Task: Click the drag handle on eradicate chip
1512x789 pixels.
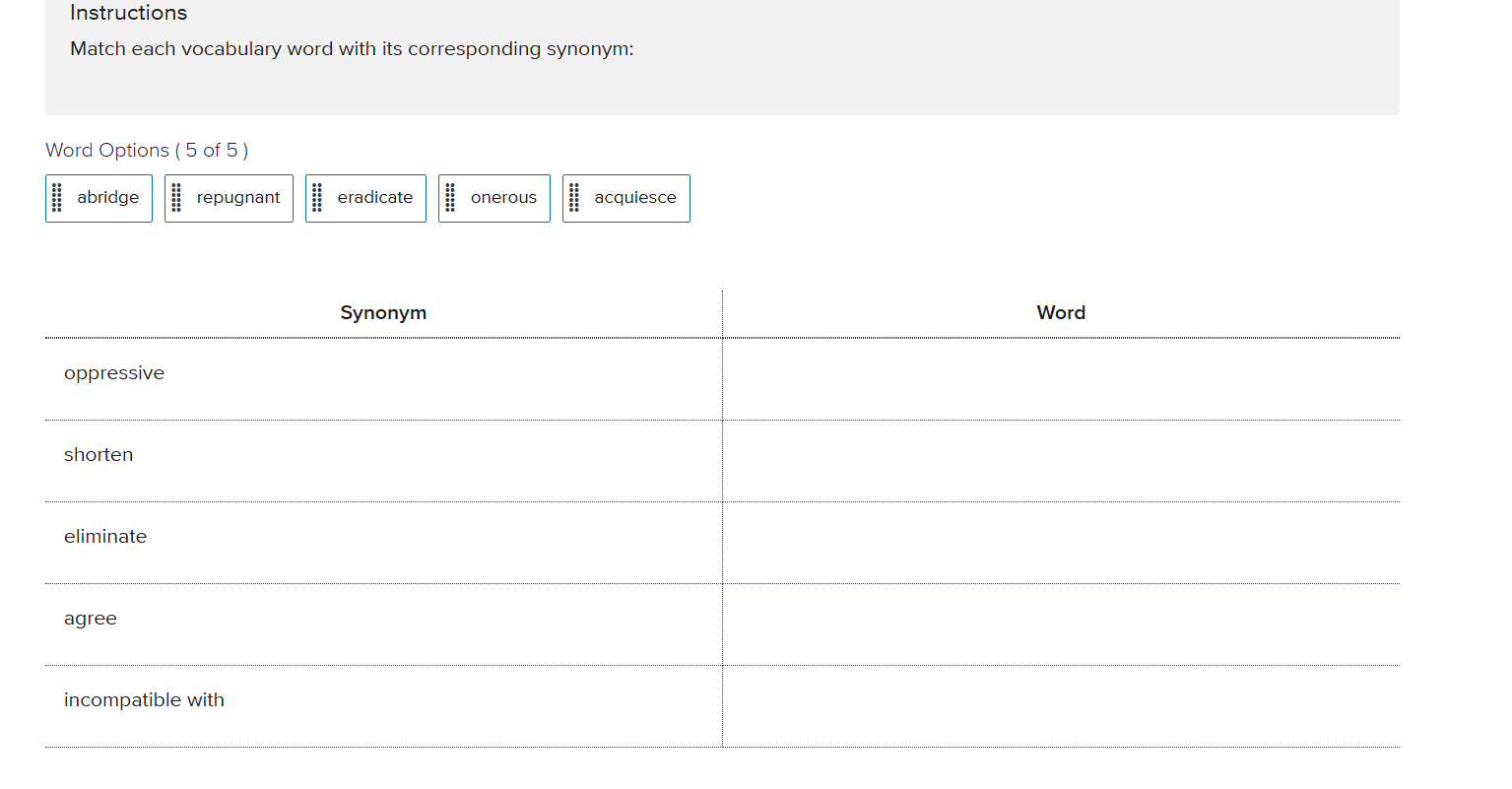Action: point(317,198)
